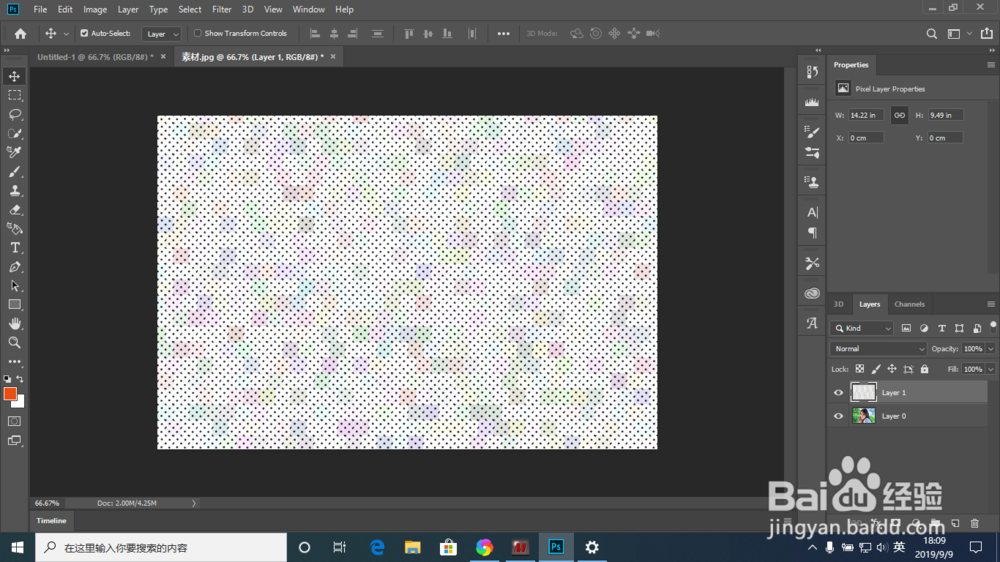Toggle the Auto-Select checkbox

(x=84, y=33)
